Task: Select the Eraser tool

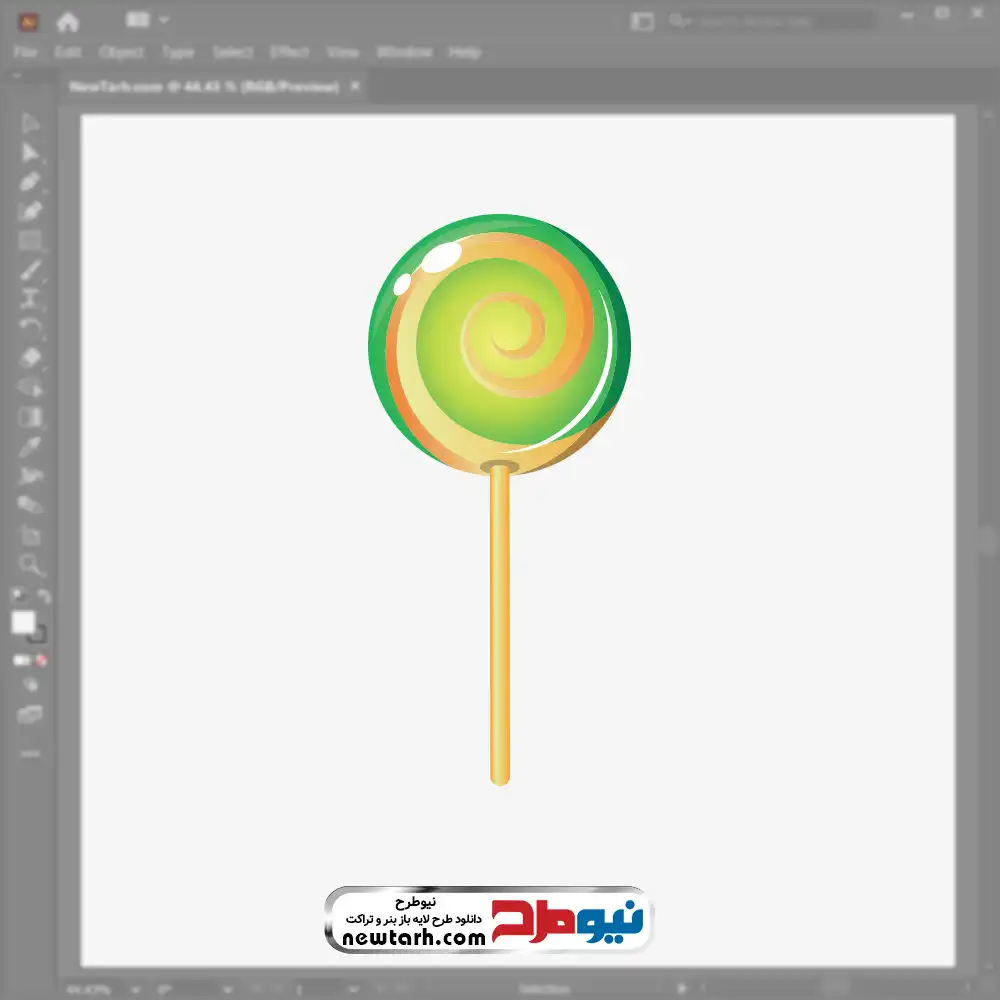Action: click(x=30, y=358)
